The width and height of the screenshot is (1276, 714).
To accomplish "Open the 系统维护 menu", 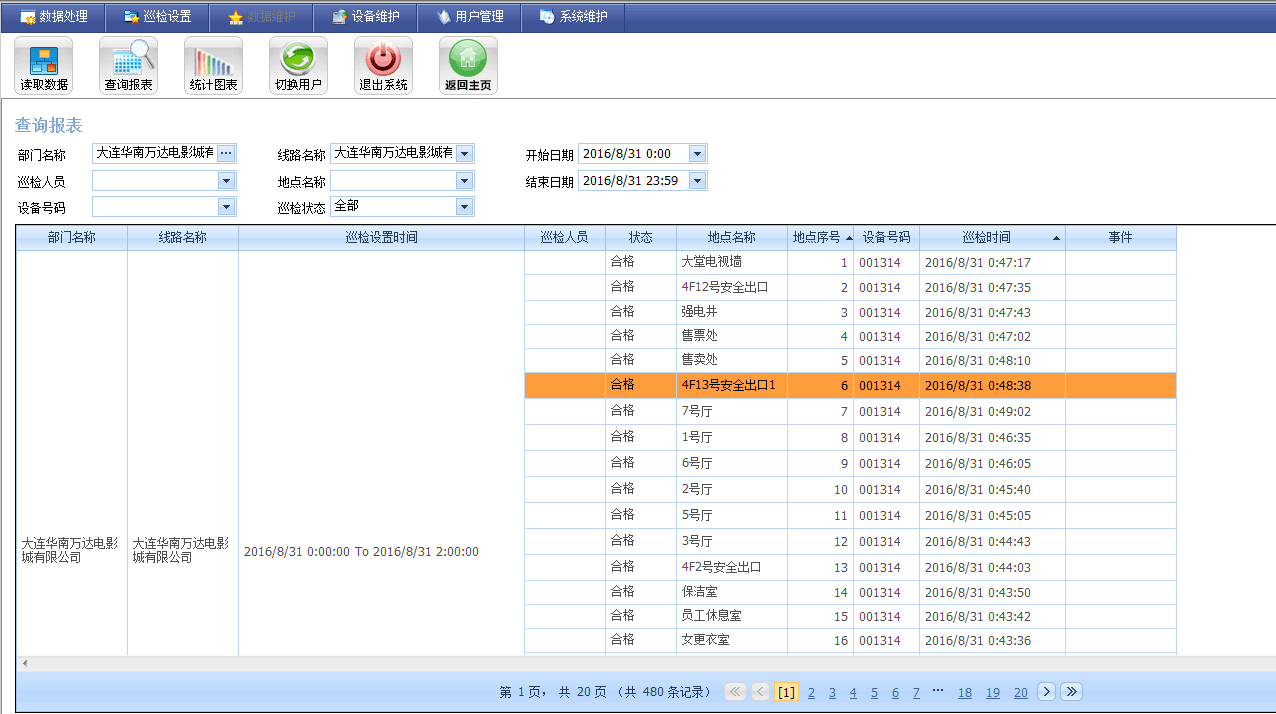I will click(573, 17).
